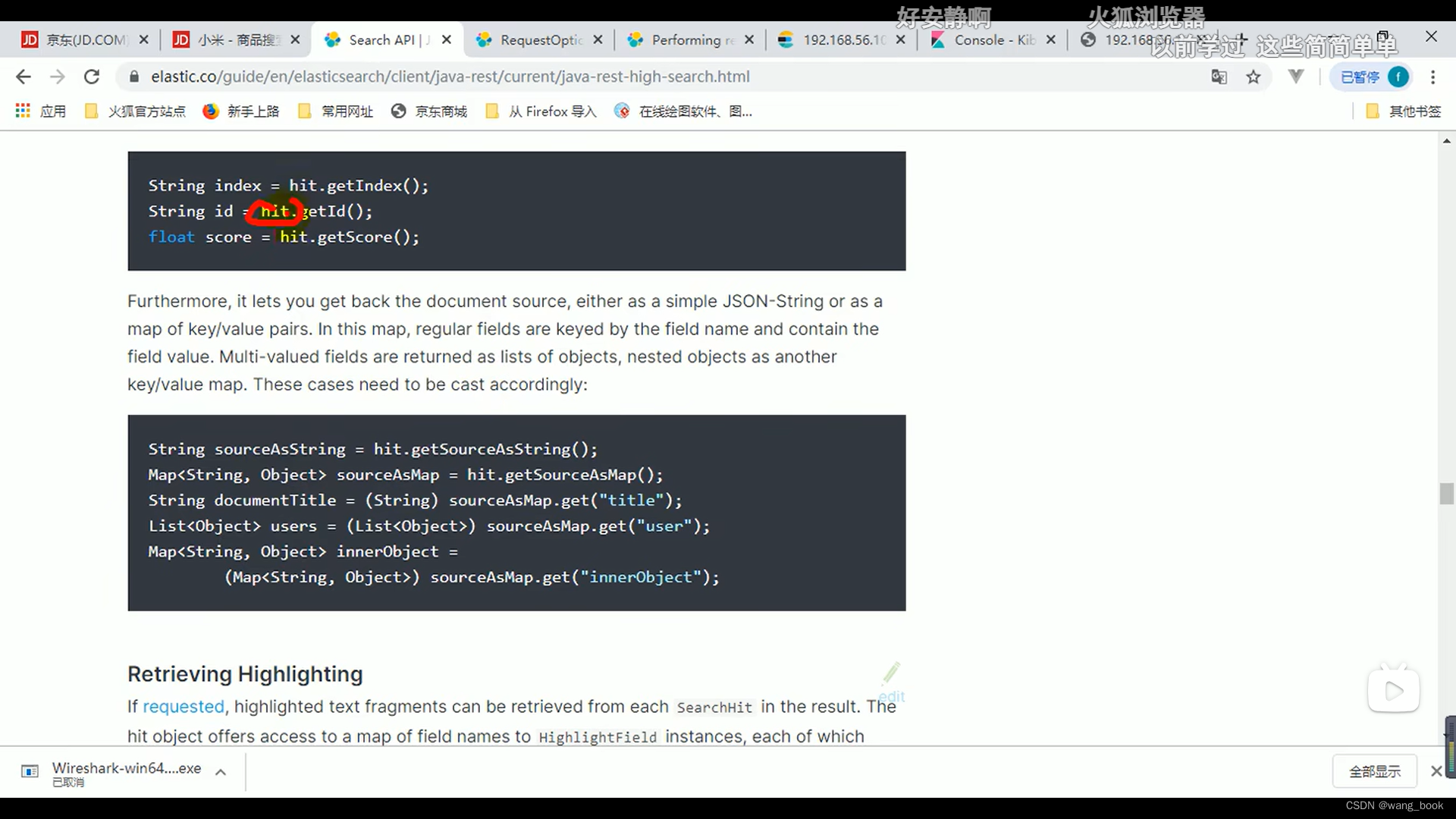1456x819 pixels.
Task: Close the Search API tab
Action: pos(447,40)
